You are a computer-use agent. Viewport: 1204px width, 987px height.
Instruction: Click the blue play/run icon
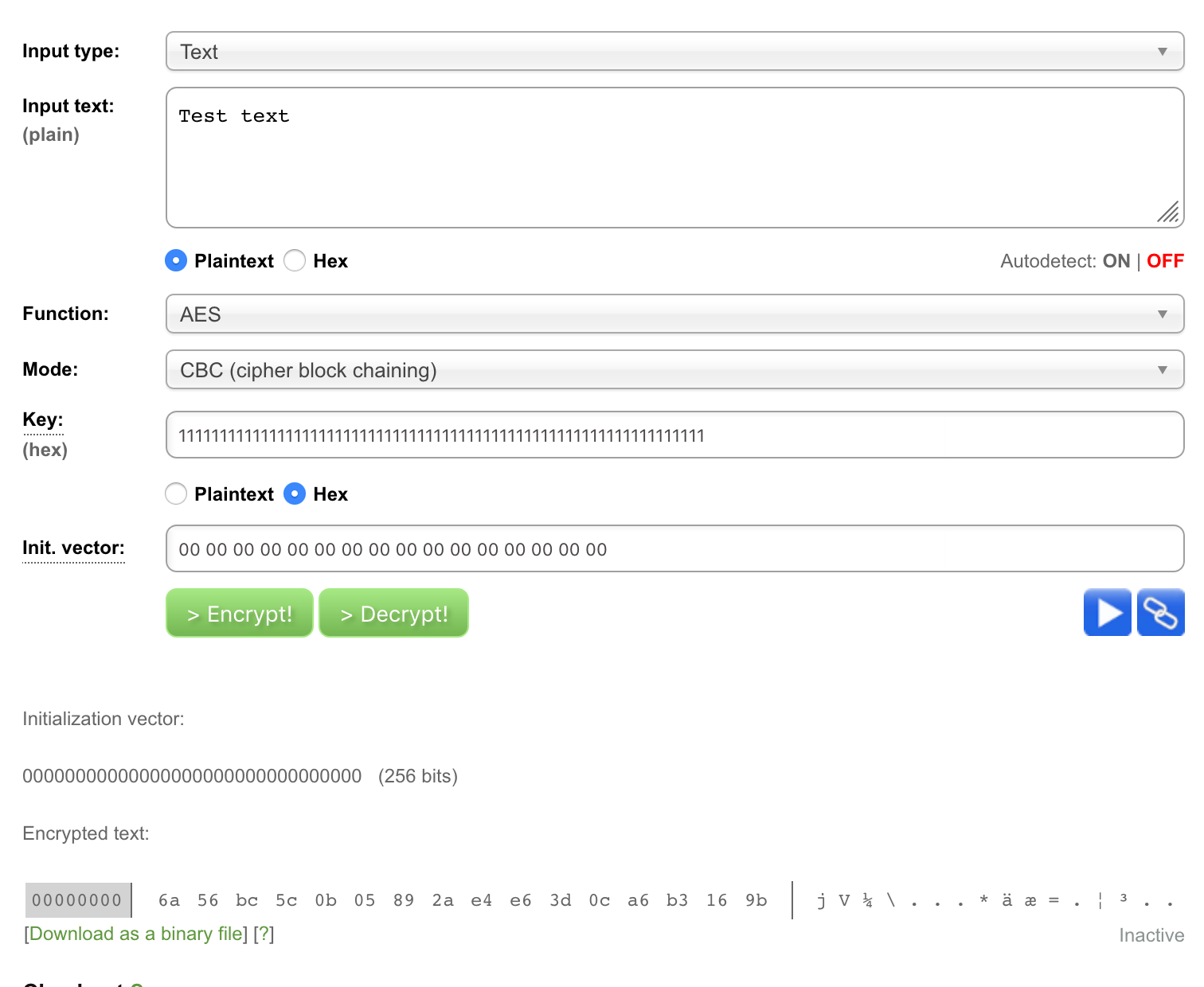[x=1107, y=613]
